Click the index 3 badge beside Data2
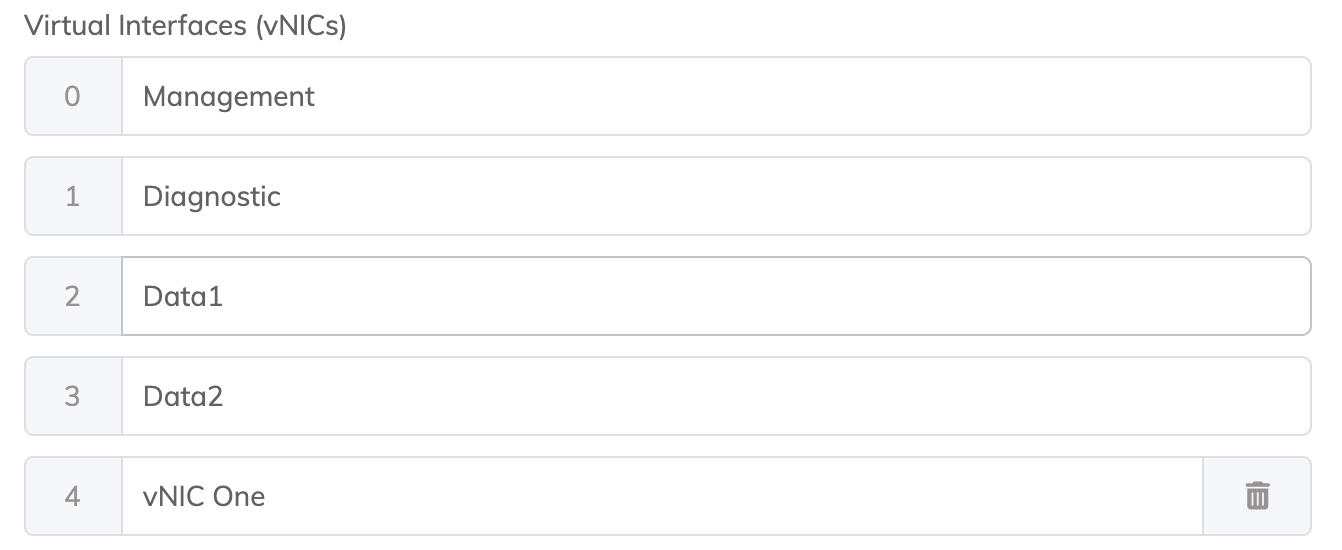1342x550 pixels. [72, 396]
